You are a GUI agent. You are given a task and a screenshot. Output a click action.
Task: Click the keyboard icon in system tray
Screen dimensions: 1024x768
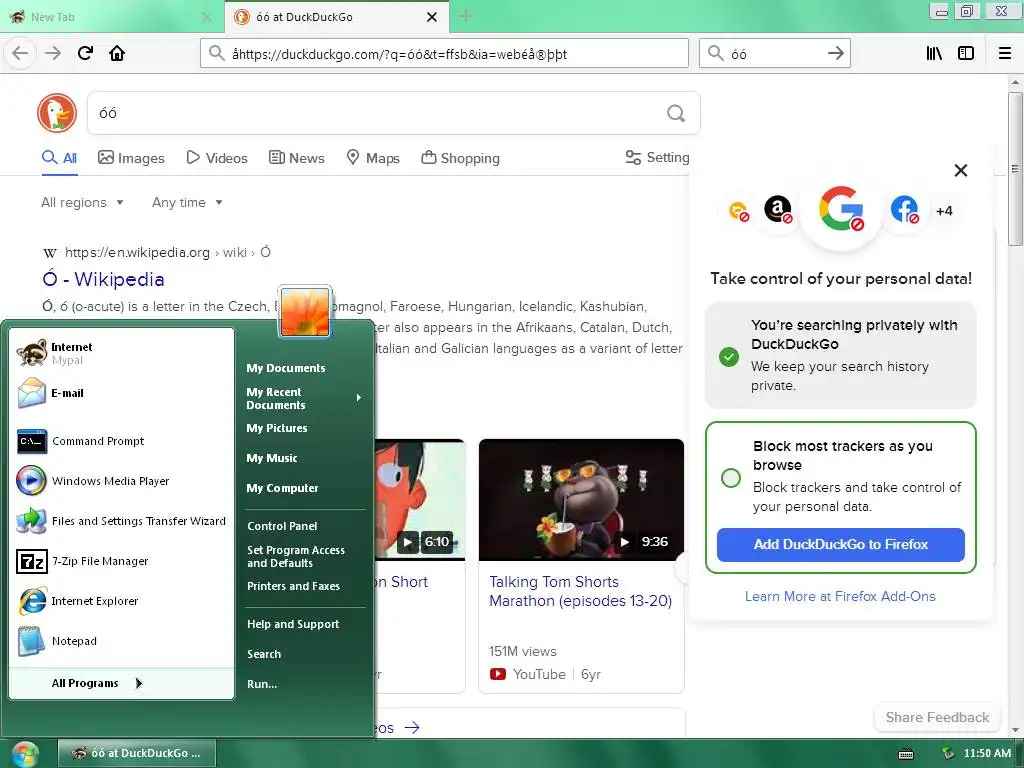pos(906,754)
